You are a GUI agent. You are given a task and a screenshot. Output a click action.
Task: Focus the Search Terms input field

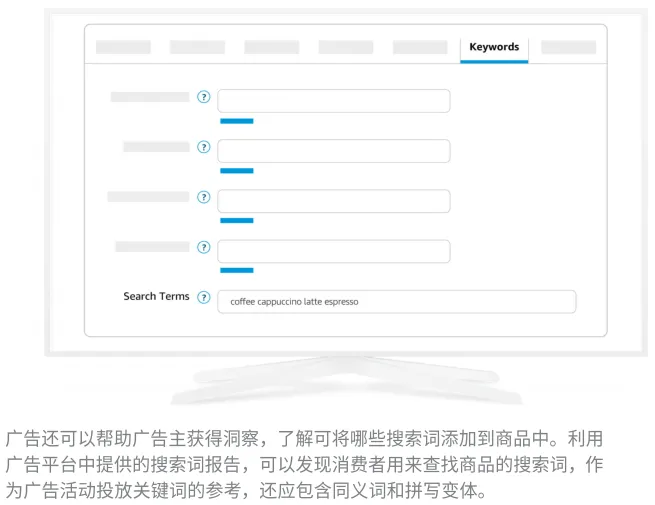(396, 302)
